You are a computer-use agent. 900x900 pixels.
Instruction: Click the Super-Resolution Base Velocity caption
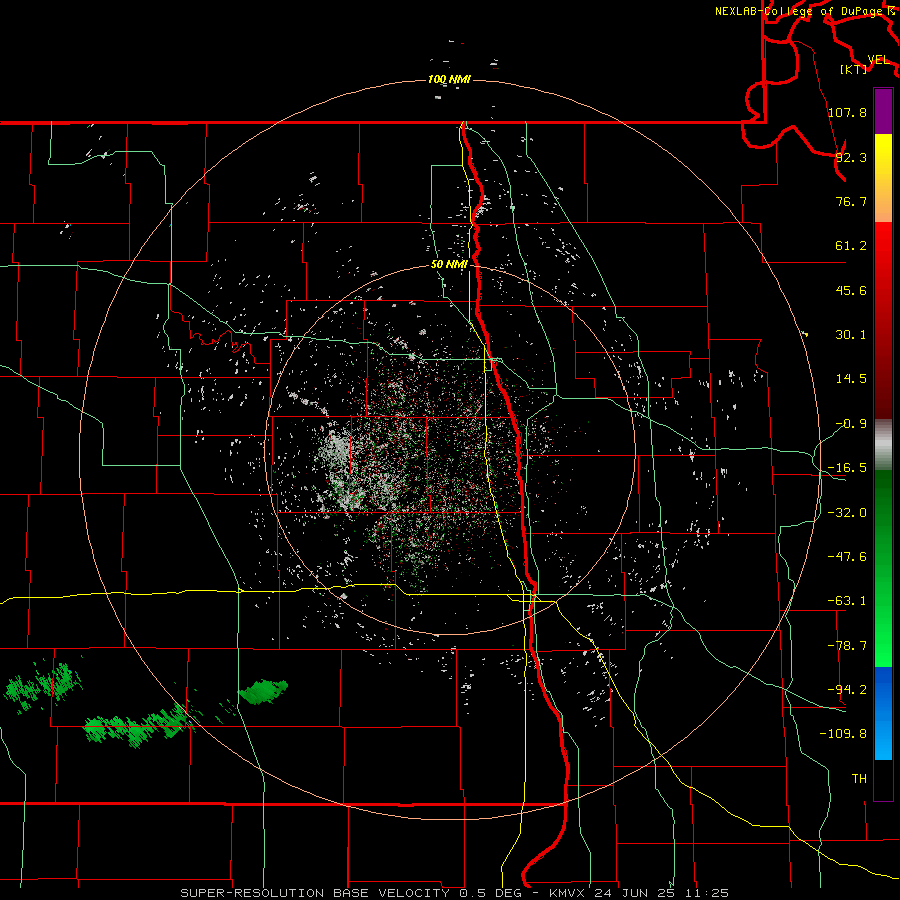click(x=455, y=893)
